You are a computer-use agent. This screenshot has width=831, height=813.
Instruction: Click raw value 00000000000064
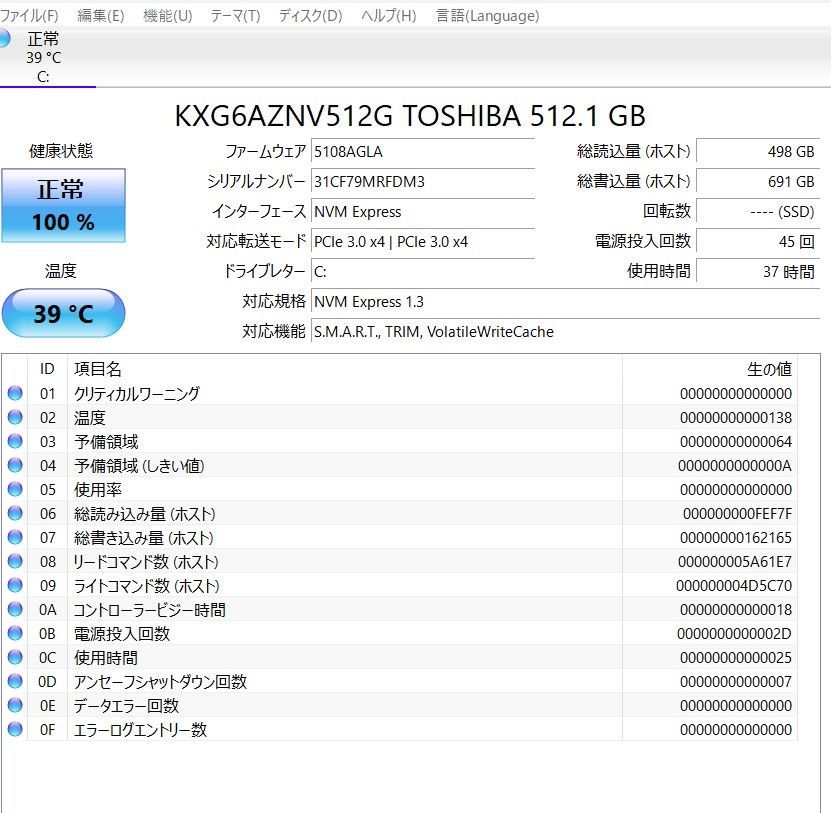click(736, 441)
